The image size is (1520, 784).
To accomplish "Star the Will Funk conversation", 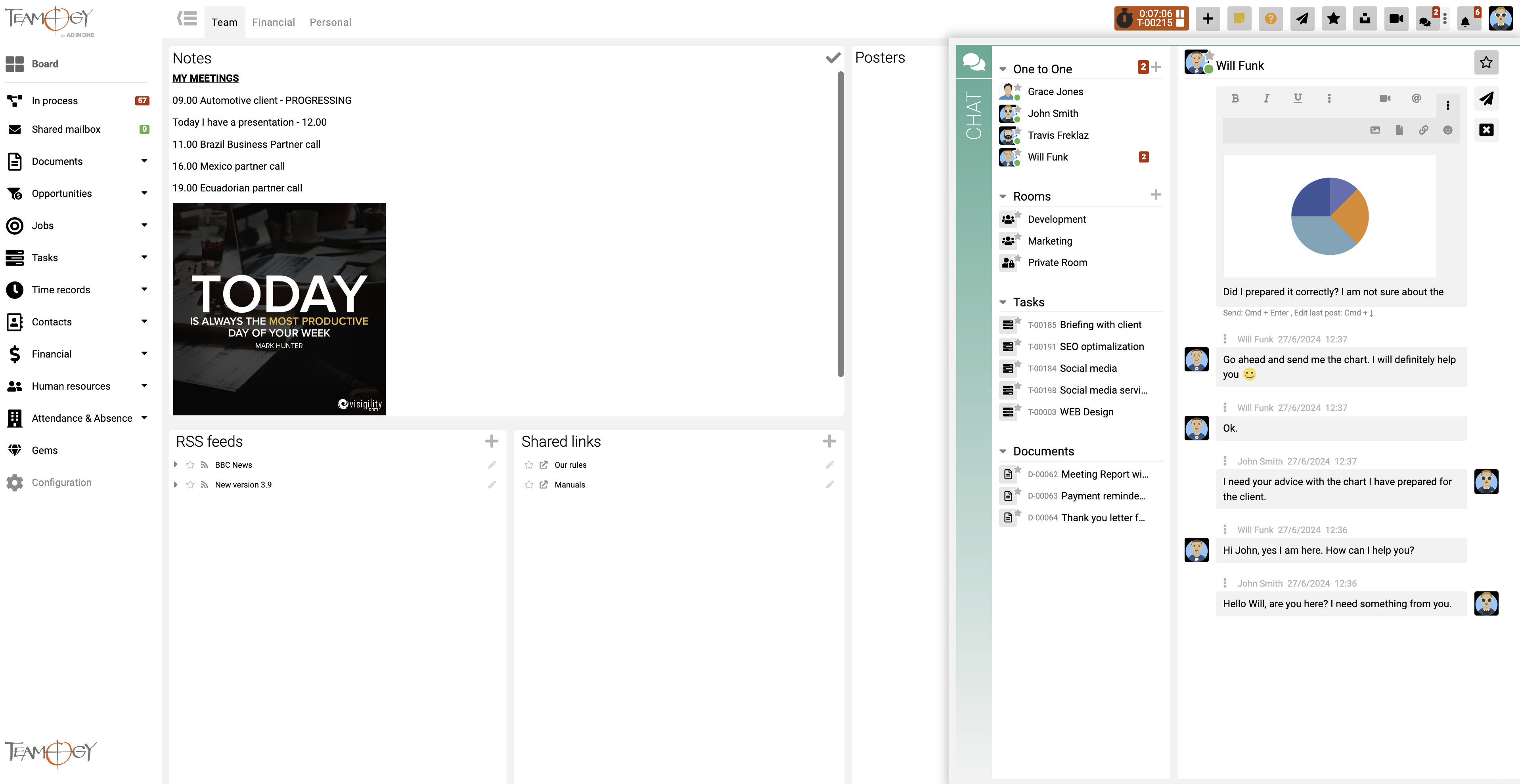I will [1486, 63].
